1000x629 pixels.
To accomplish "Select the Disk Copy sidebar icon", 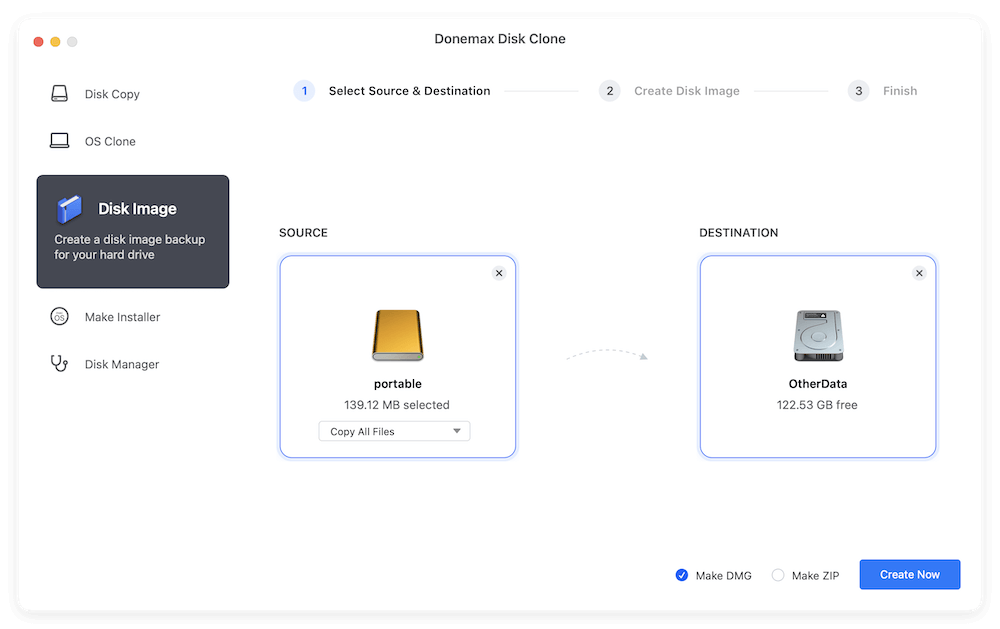I will [x=60, y=93].
